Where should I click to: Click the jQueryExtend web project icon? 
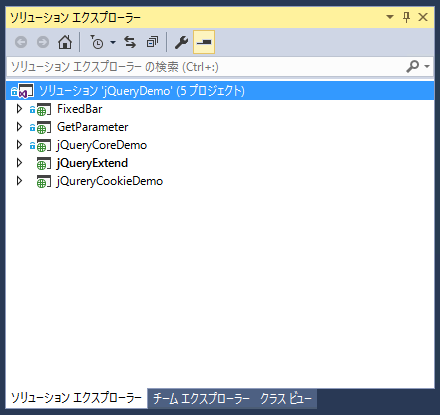coord(44,163)
